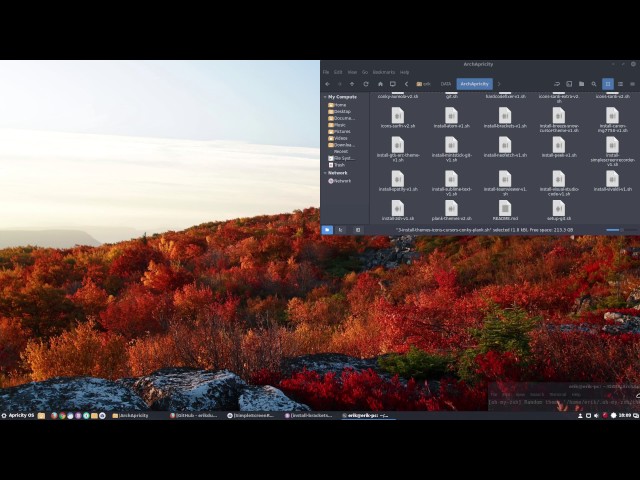640x480 pixels.
Task: Select the install-visual-studio-code-v1.sh file
Action: pyautogui.click(x=558, y=183)
